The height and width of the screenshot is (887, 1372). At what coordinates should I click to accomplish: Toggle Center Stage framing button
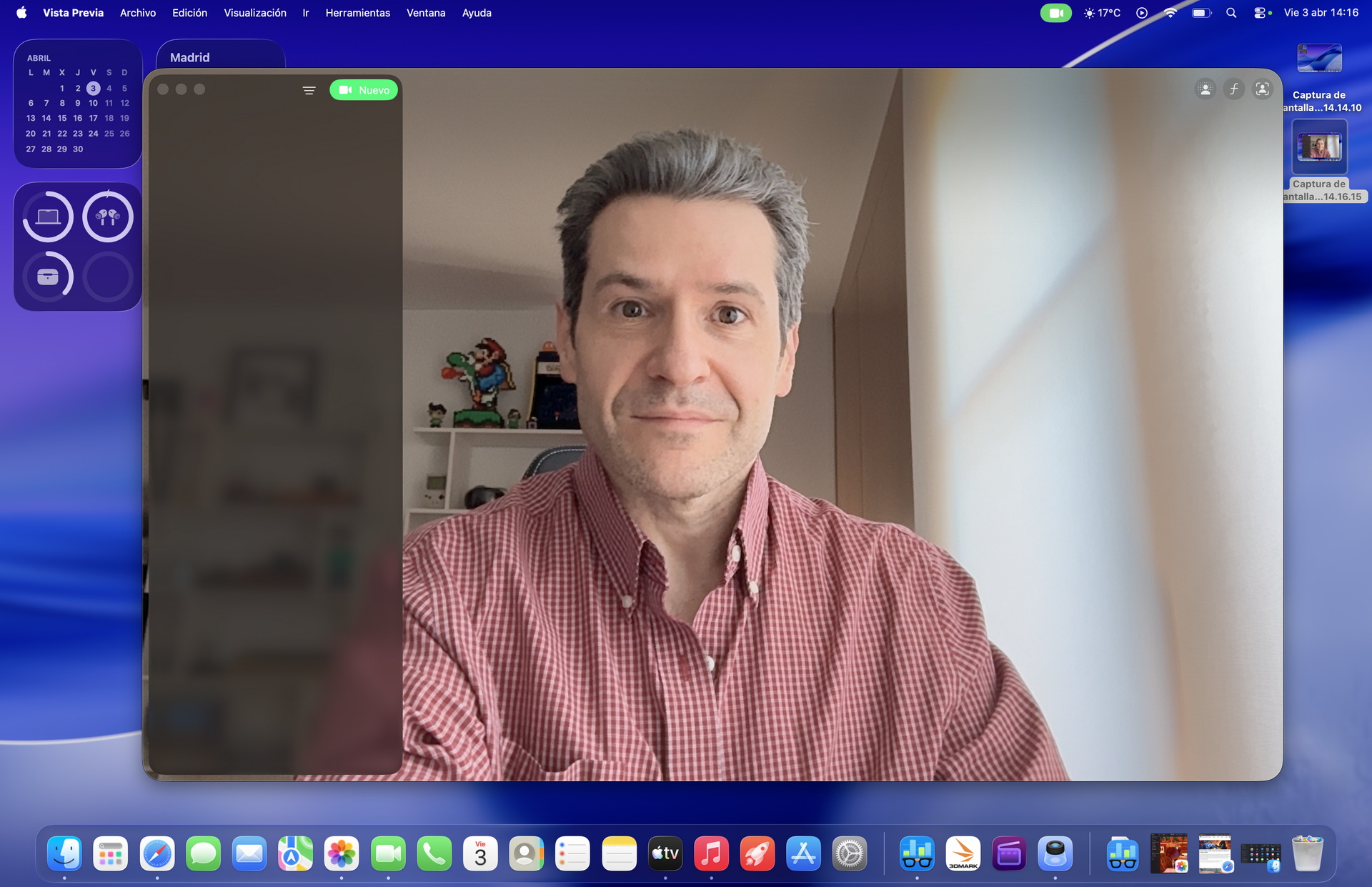1263,89
